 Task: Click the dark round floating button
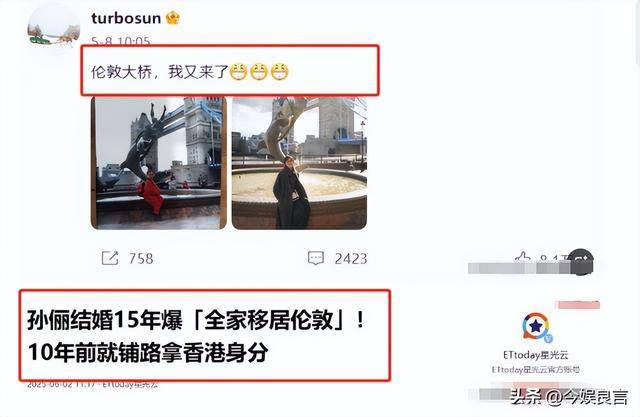[x=581, y=262]
